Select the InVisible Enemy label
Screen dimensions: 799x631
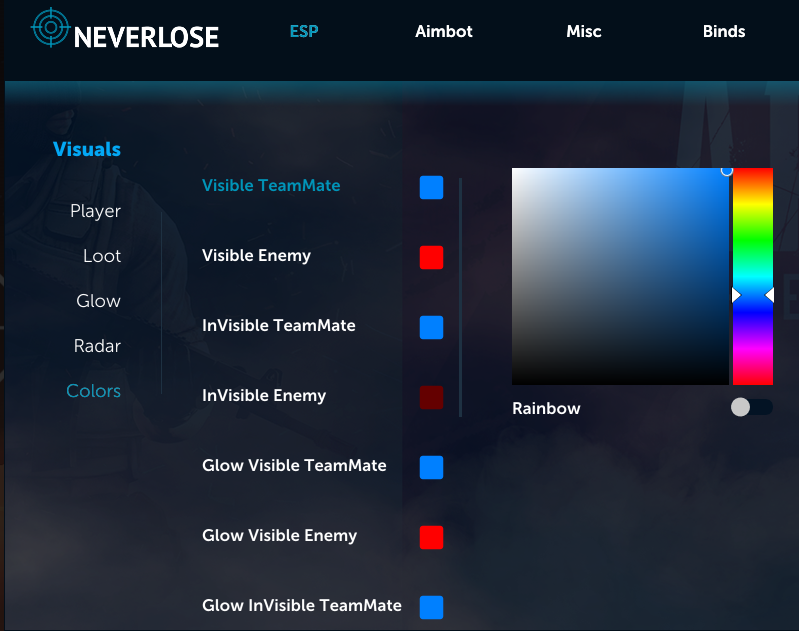point(264,396)
